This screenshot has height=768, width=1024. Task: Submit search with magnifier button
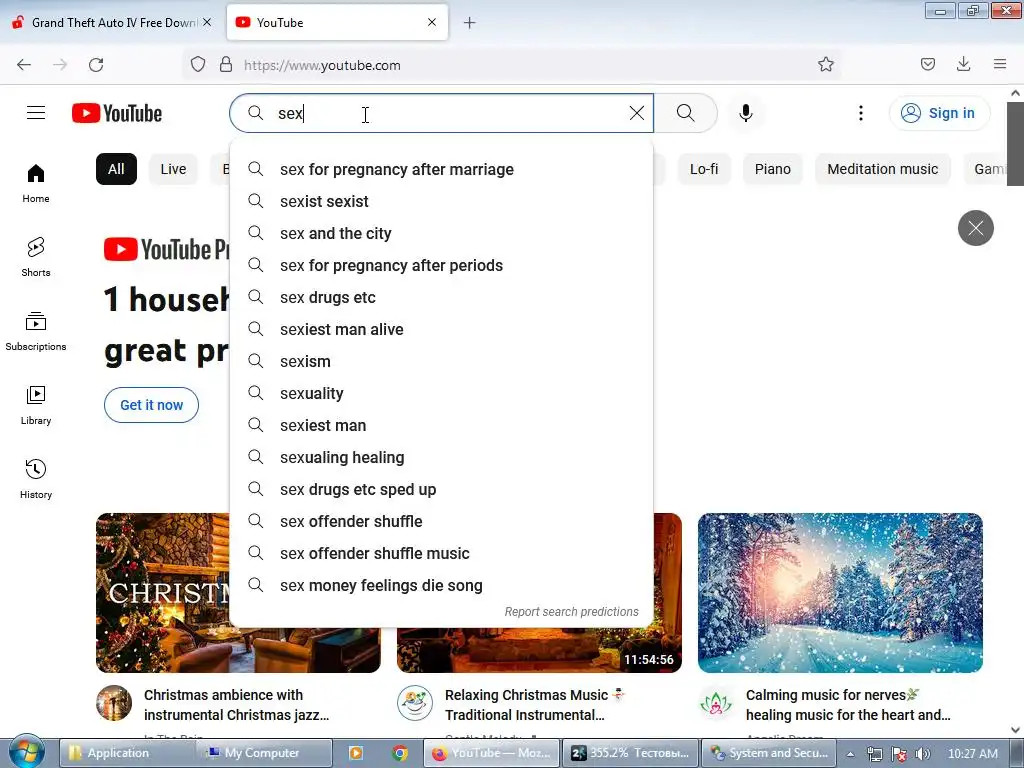[x=686, y=113]
